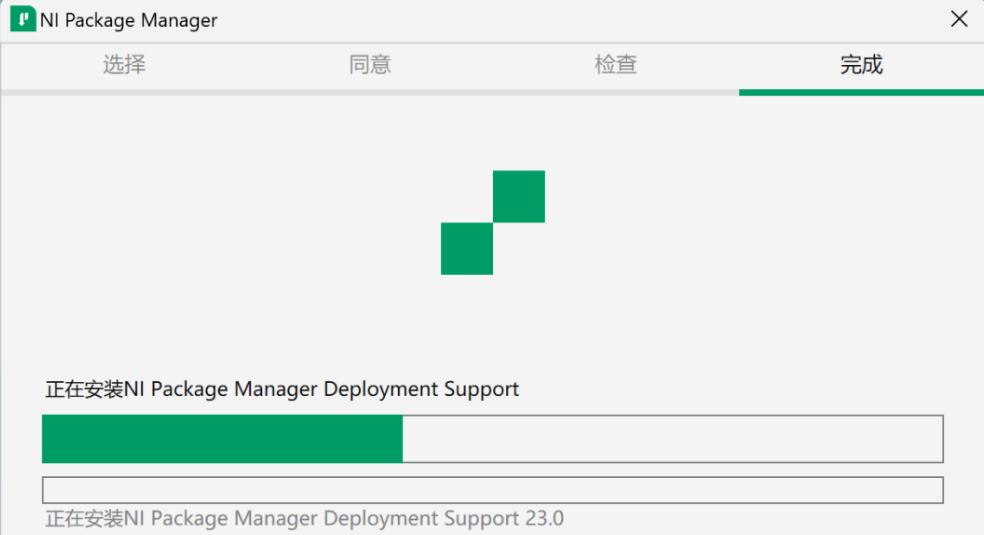This screenshot has width=984, height=535.
Task: Click the version number 23.0 in status text
Action: 544,519
